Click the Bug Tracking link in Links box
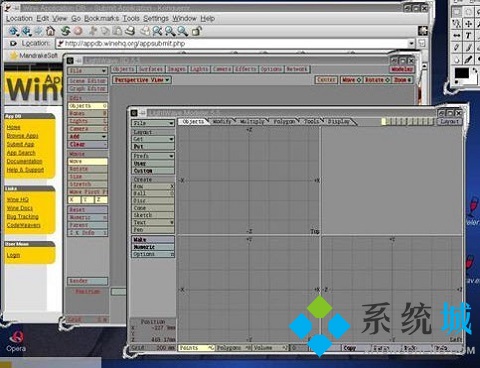Viewport: 480px width, 368px height. click(x=23, y=217)
